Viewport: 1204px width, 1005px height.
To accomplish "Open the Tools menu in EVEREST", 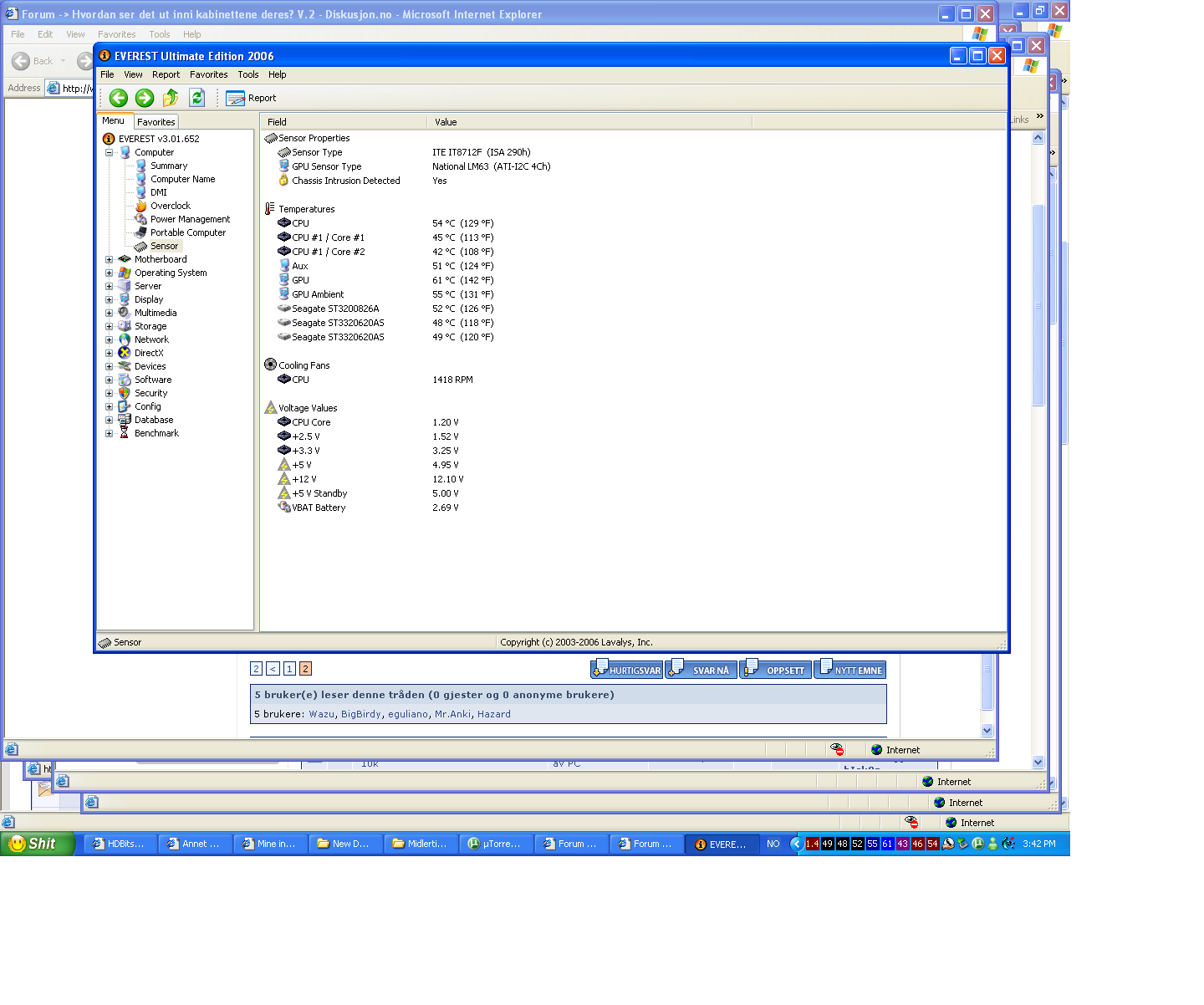I will coord(248,74).
